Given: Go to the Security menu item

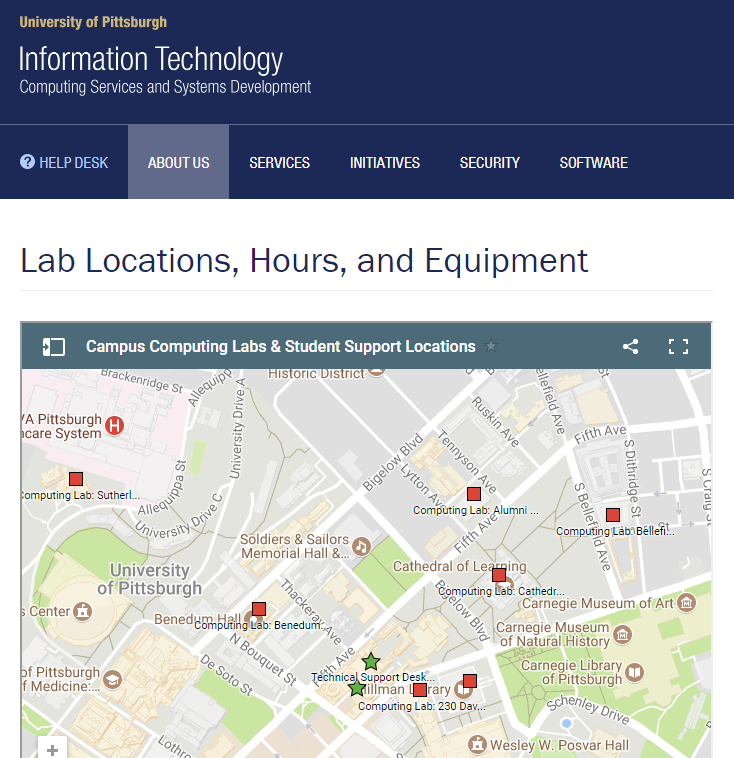Looking at the screenshot, I should (x=490, y=162).
